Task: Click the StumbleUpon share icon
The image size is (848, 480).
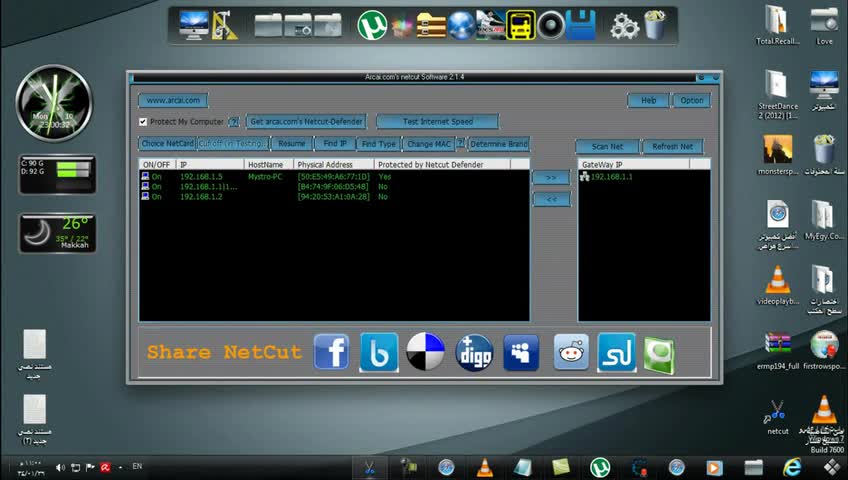Action: pyautogui.click(x=617, y=352)
